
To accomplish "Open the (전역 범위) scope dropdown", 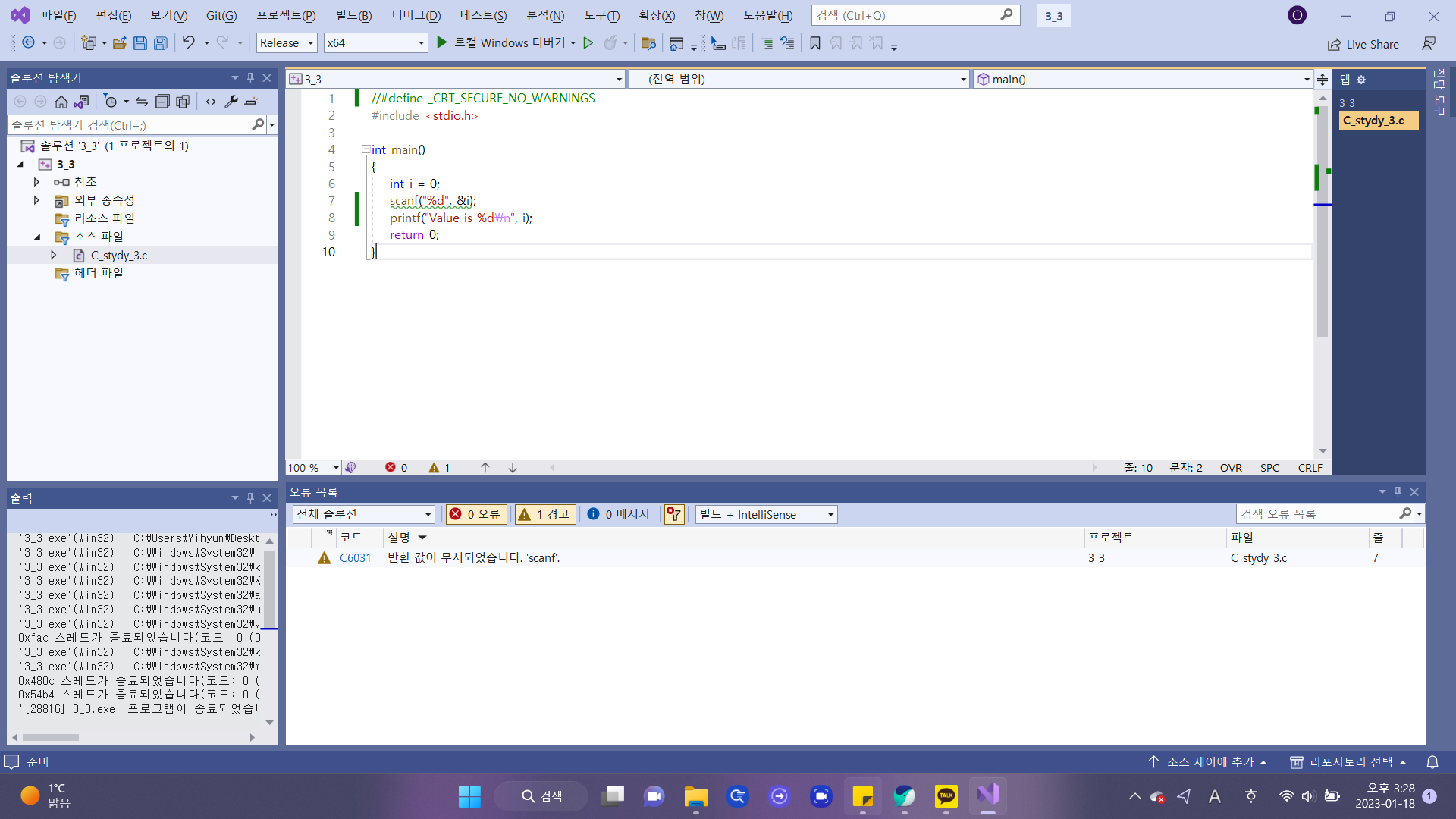I will coord(799,79).
